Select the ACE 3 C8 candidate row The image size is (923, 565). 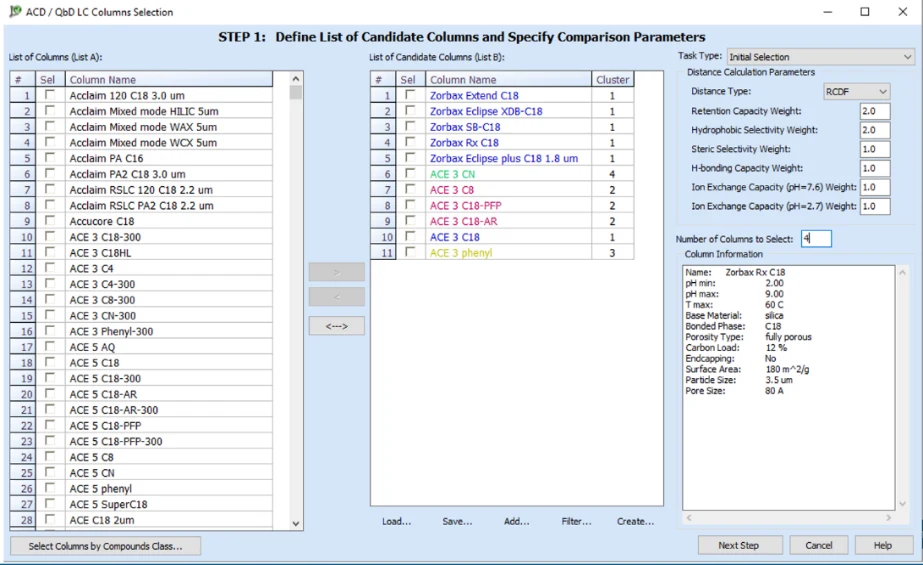coord(502,190)
